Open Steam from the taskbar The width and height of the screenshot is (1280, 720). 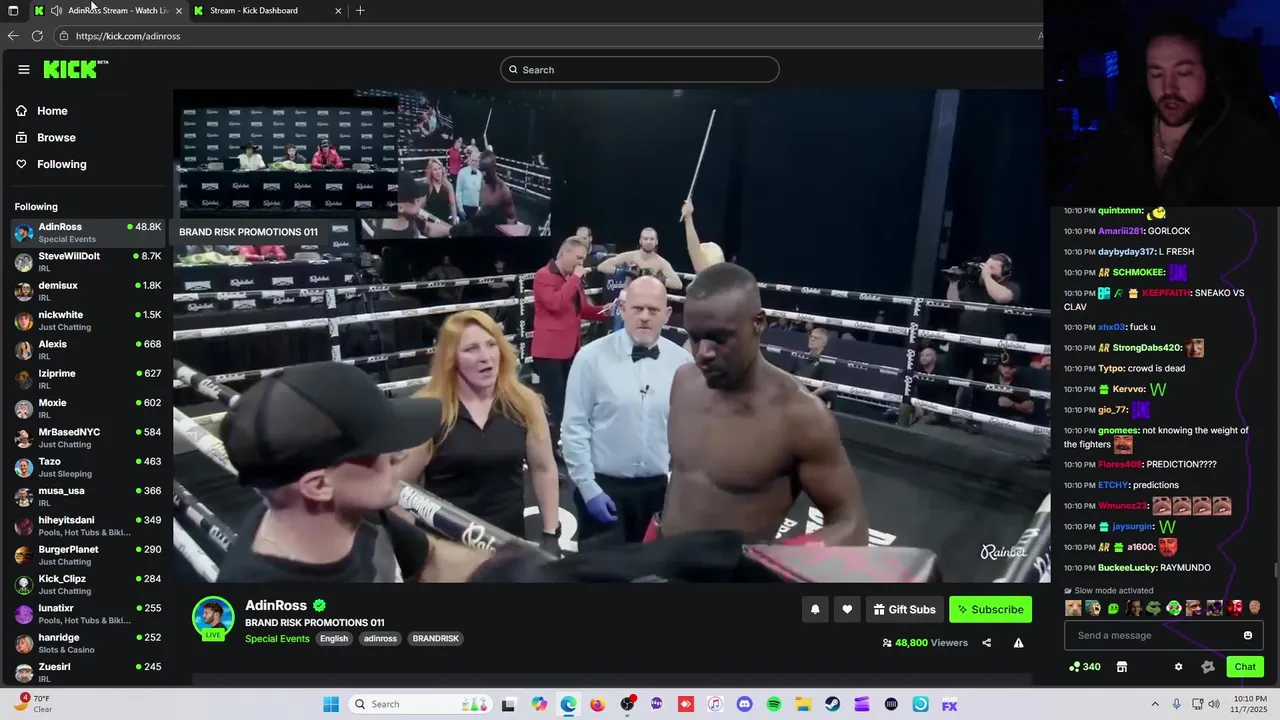tap(832, 704)
